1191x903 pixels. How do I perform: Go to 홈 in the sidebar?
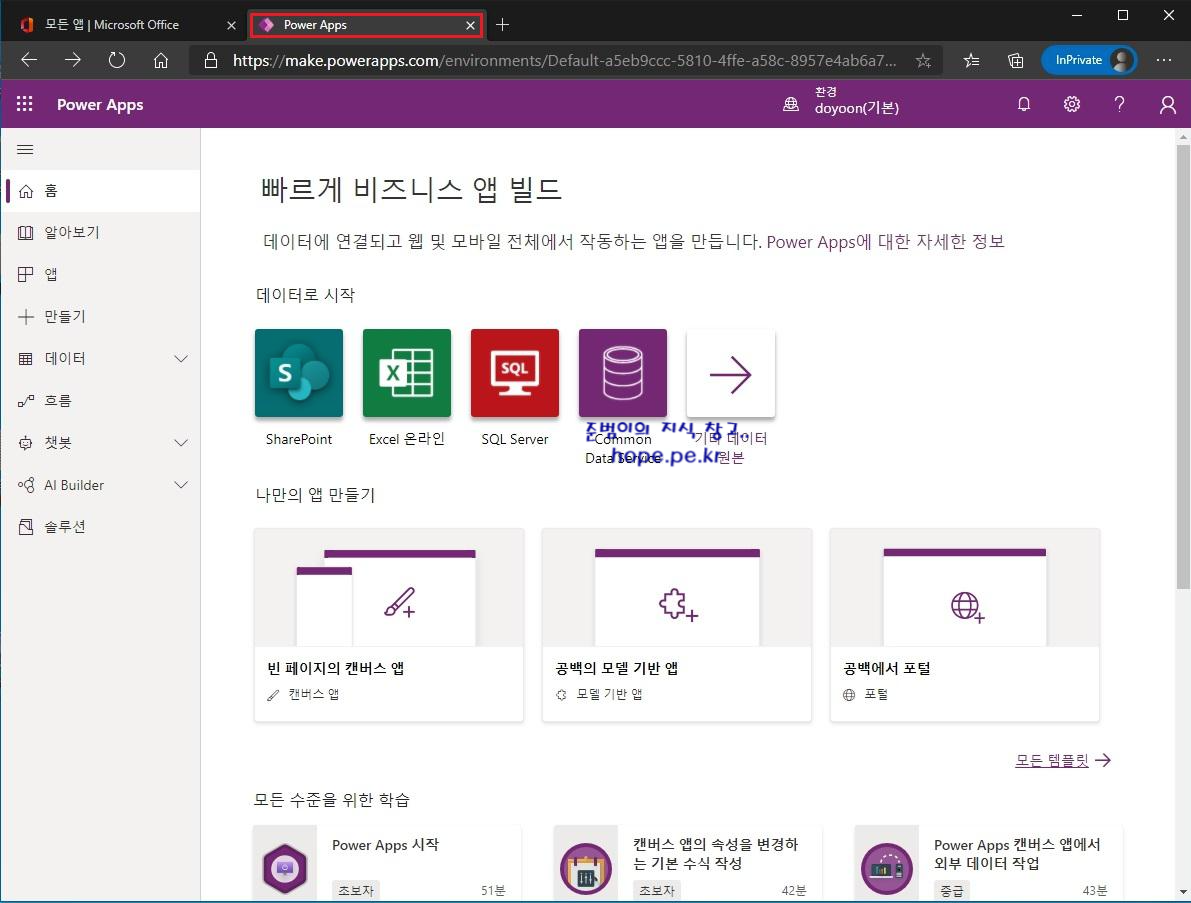[x=101, y=191]
